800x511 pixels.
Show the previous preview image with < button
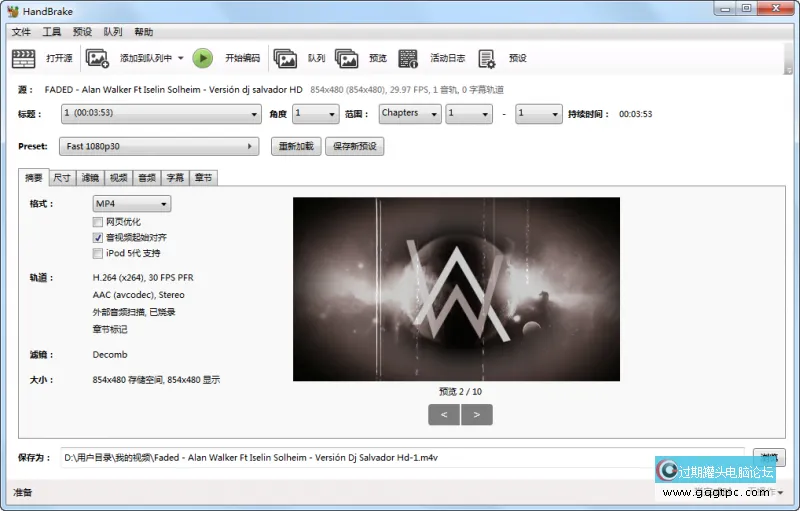coord(444,415)
